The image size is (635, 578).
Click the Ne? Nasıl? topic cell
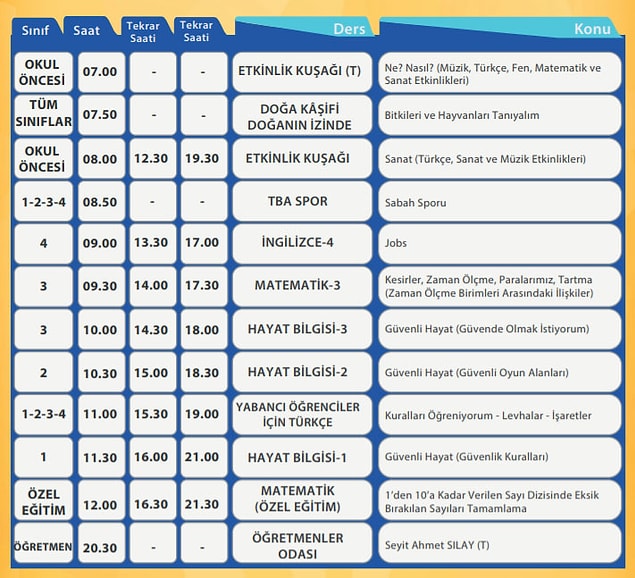click(500, 72)
